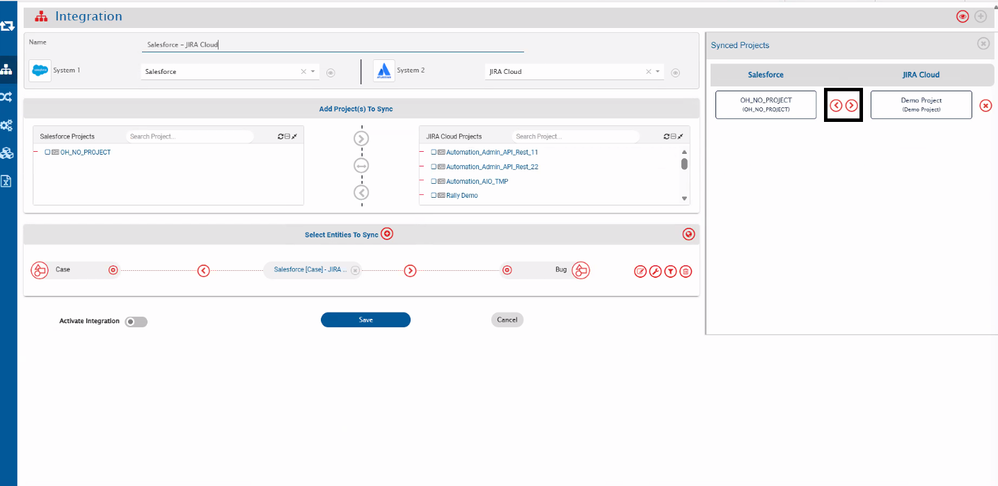
Task: Click the target icon beside Case
Action: tap(113, 270)
